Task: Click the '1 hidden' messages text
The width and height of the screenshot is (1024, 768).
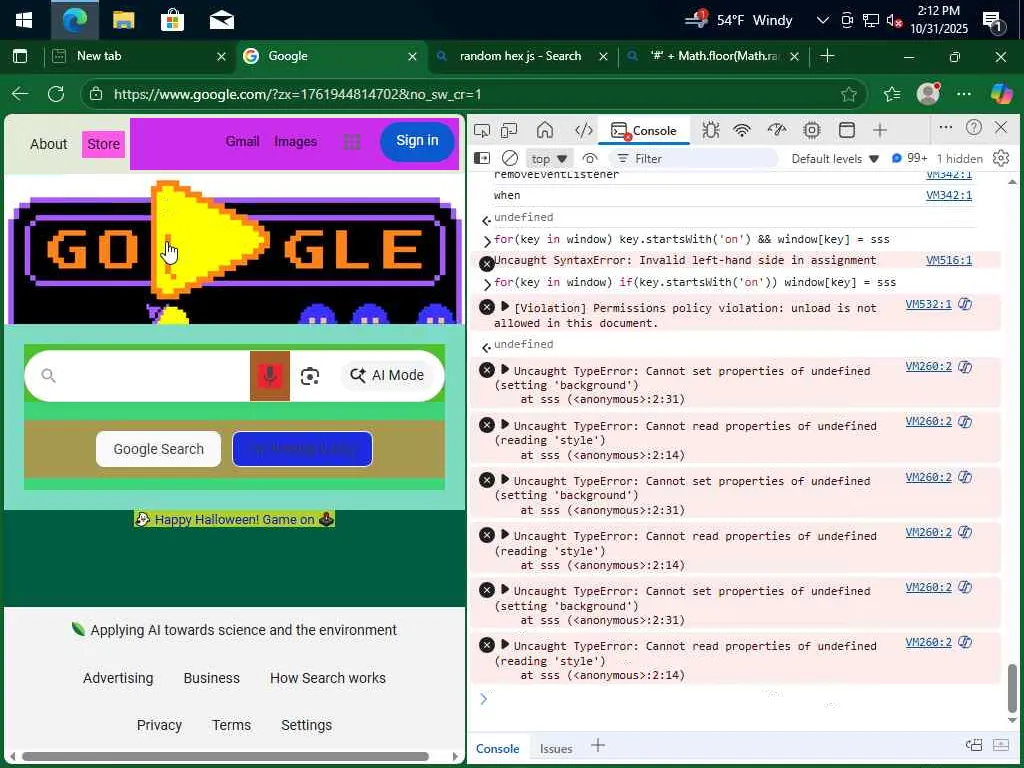Action: (959, 159)
